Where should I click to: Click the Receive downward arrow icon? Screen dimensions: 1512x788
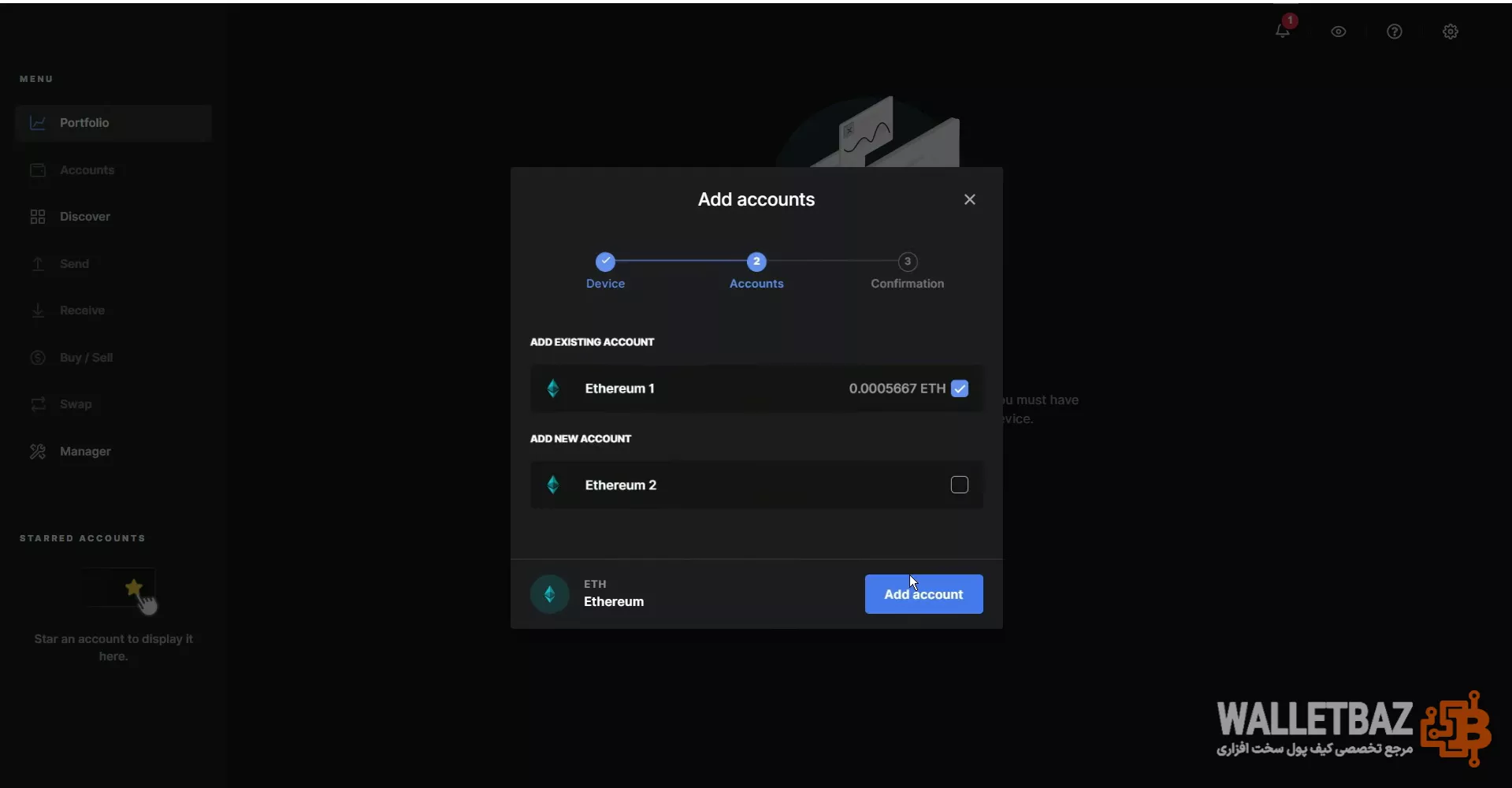click(38, 310)
